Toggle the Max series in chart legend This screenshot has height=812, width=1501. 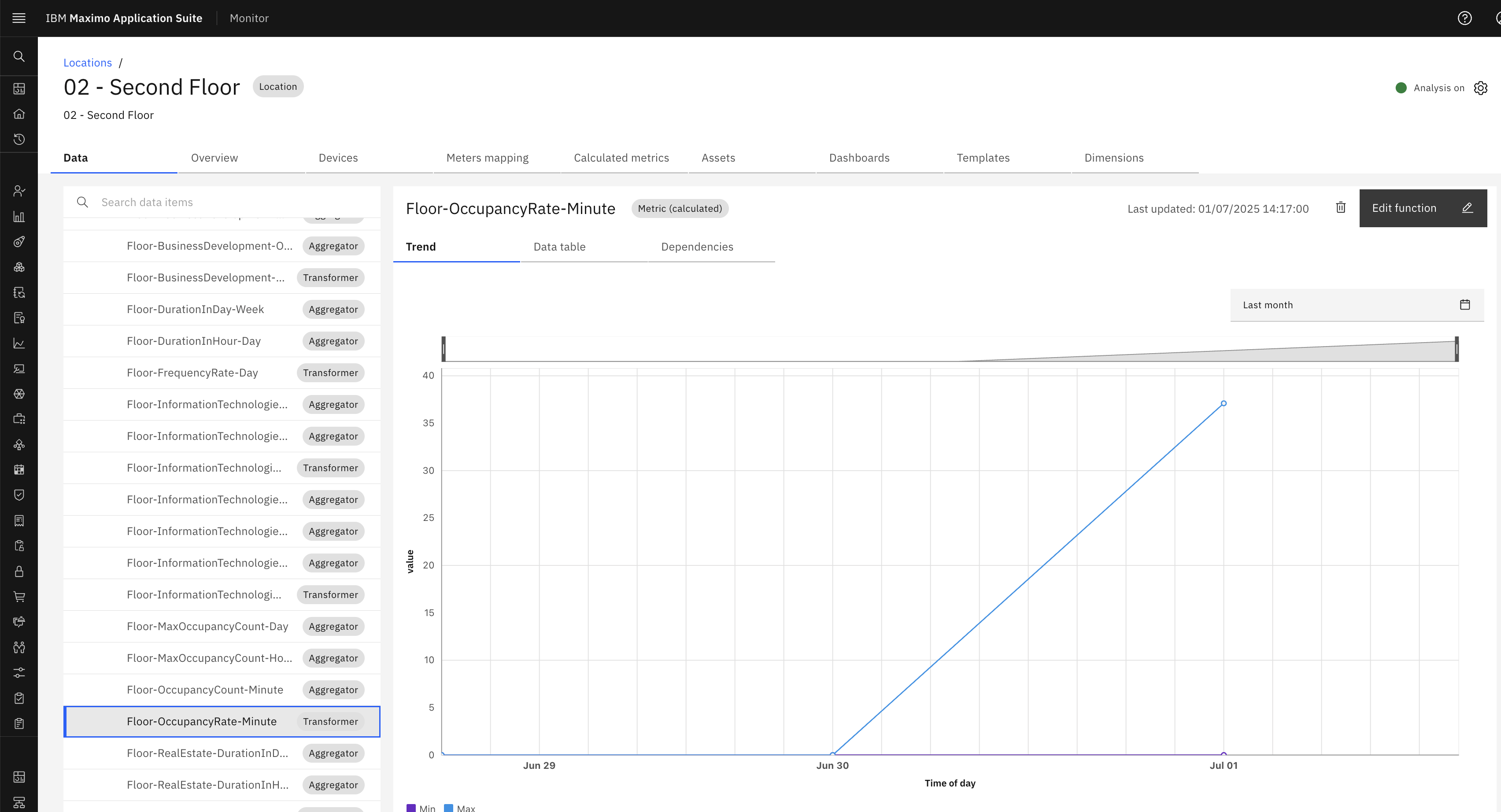[x=460, y=808]
